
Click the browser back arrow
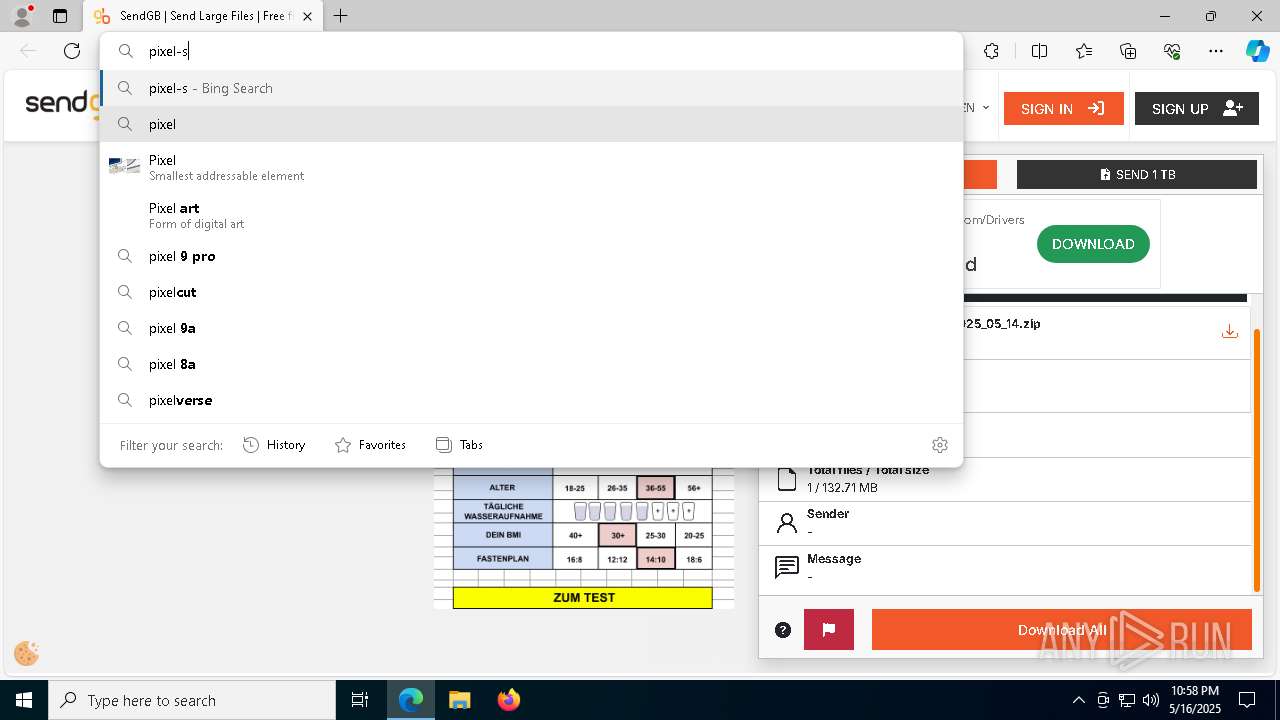28,51
